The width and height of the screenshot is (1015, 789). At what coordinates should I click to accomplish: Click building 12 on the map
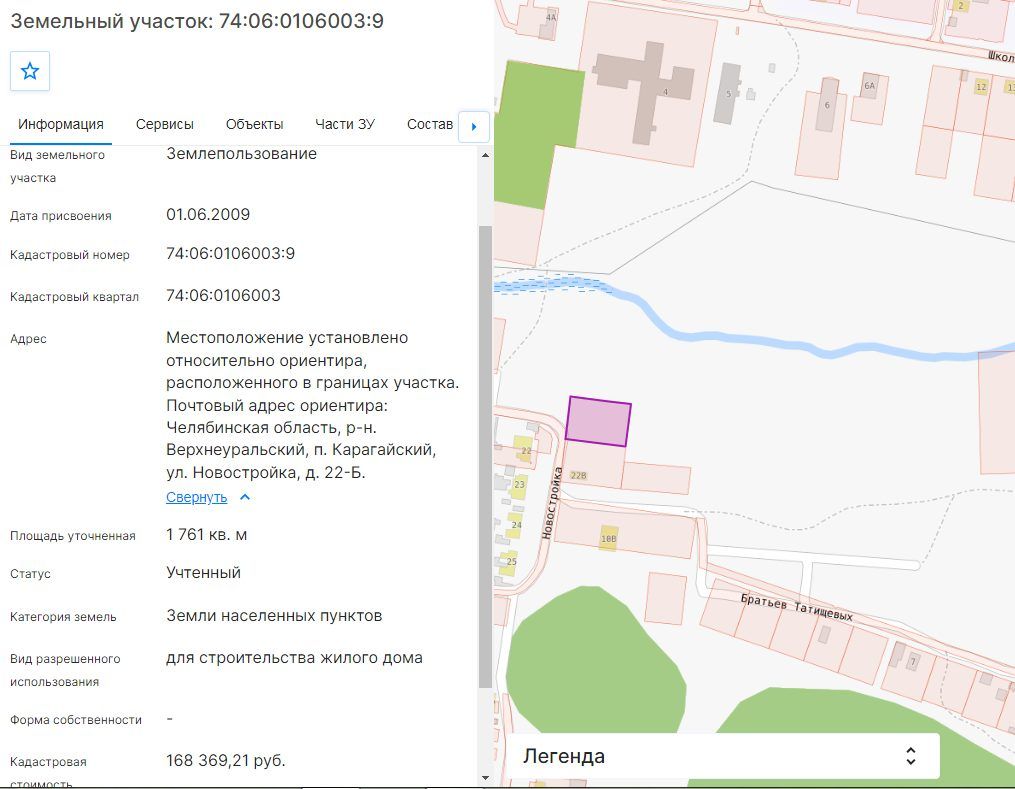[981, 87]
